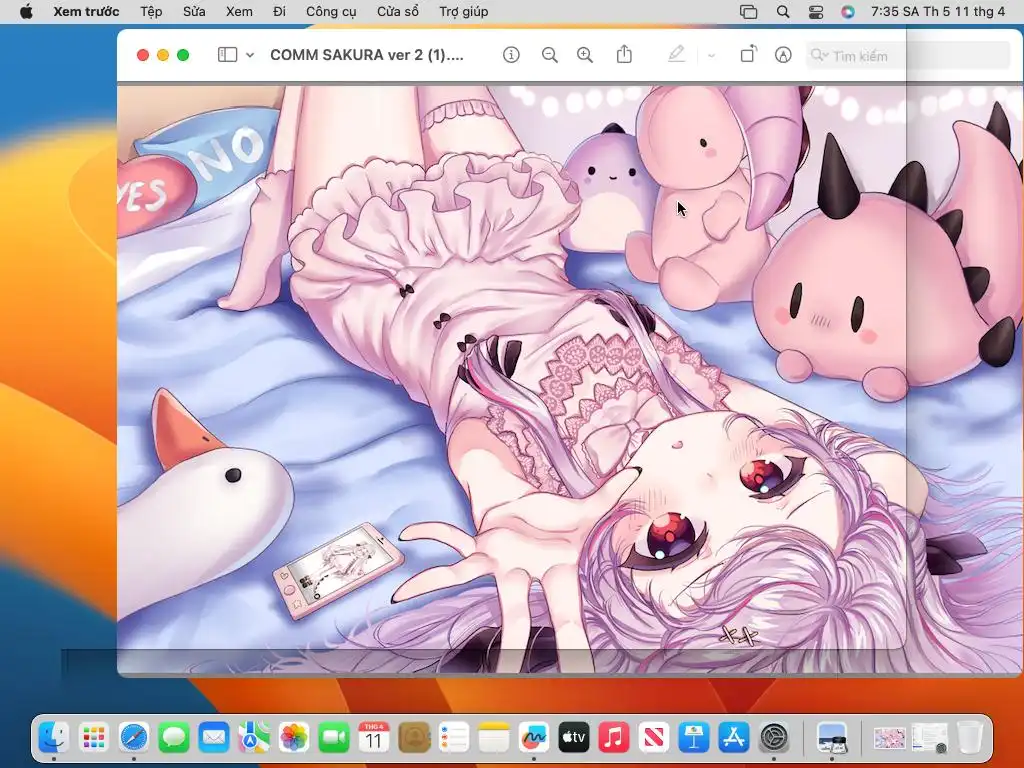
Task: Show the image inspector info
Action: coord(511,55)
